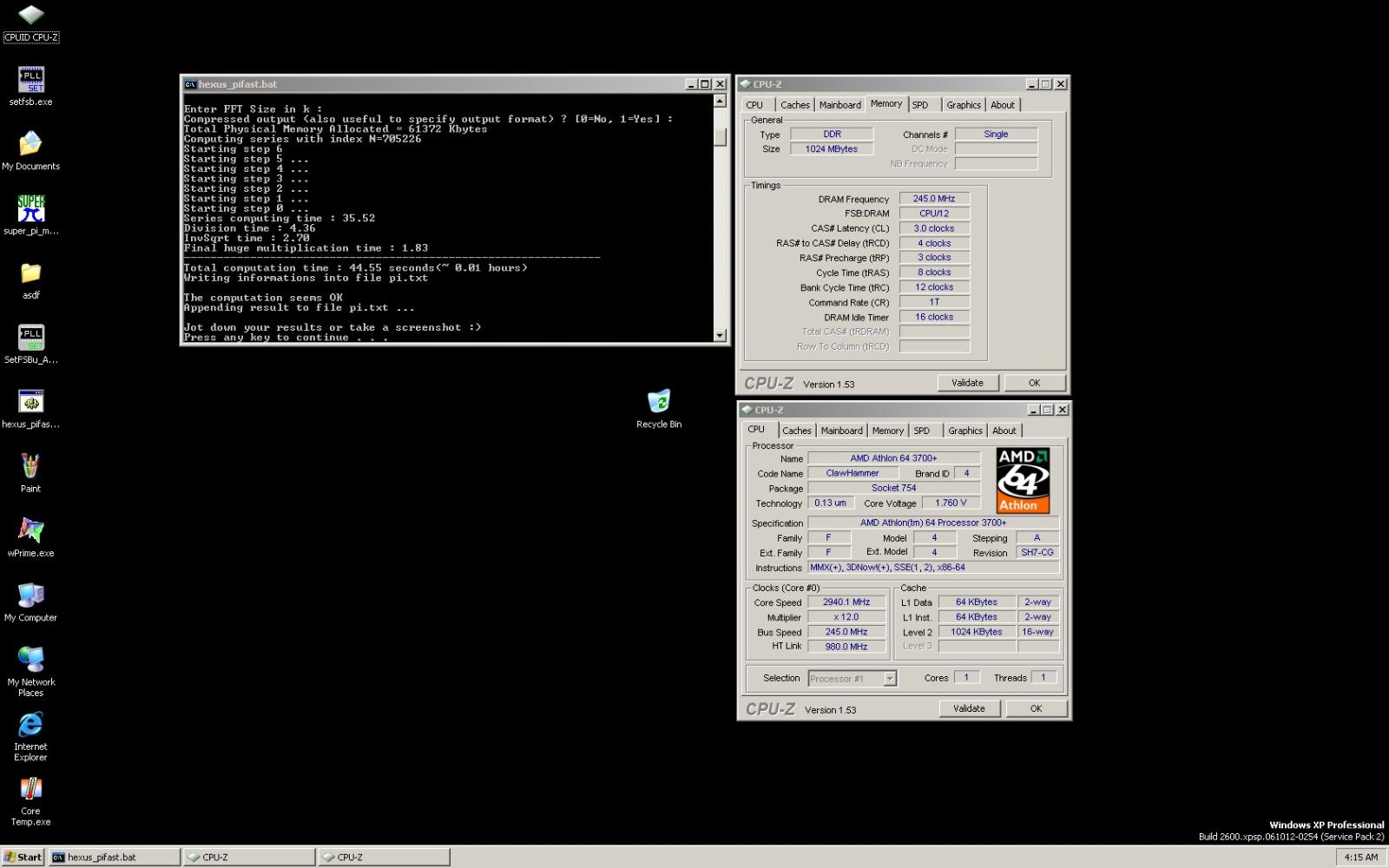Viewport: 1389px width, 868px height.
Task: Click the Level 2 cache 1024 KBytes value
Action: tap(977, 631)
